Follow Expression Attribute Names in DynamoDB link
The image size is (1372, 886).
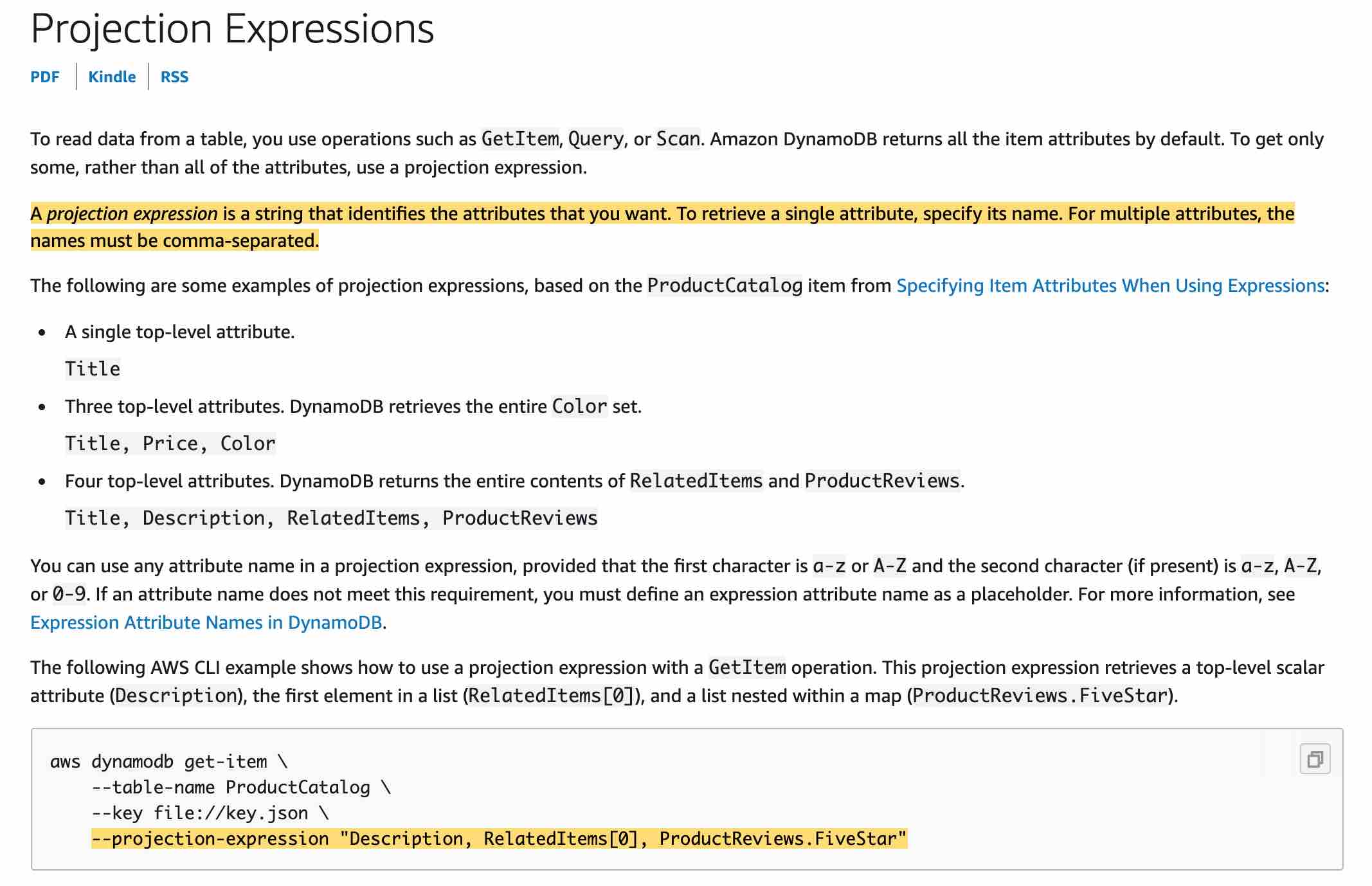coord(206,622)
